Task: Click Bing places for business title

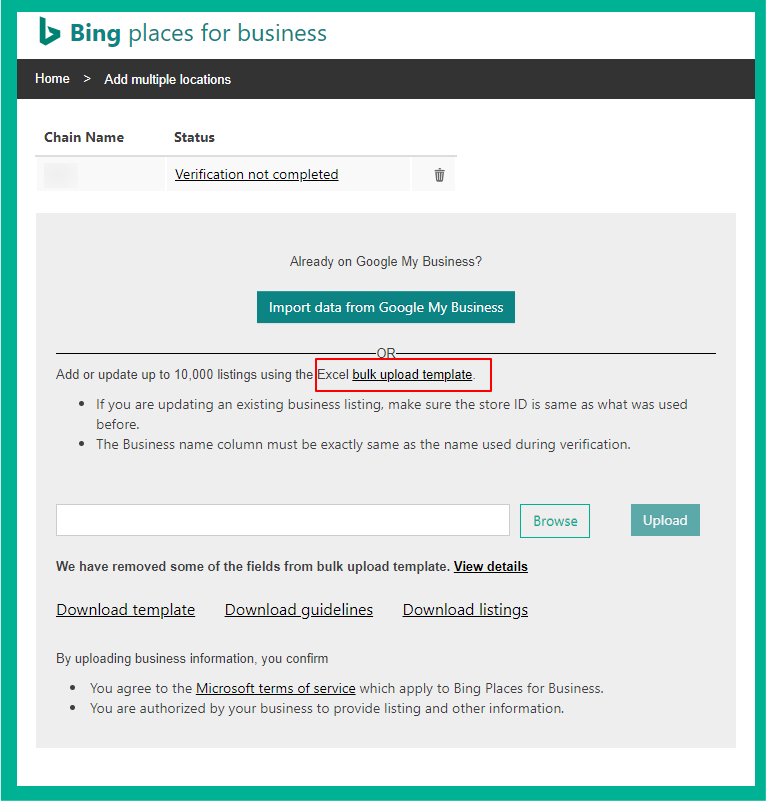Action: click(198, 33)
